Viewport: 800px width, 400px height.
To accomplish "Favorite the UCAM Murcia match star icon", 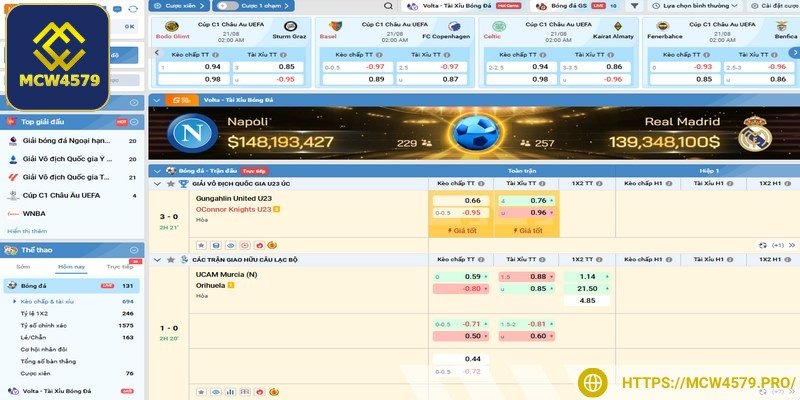I will [x=201, y=392].
